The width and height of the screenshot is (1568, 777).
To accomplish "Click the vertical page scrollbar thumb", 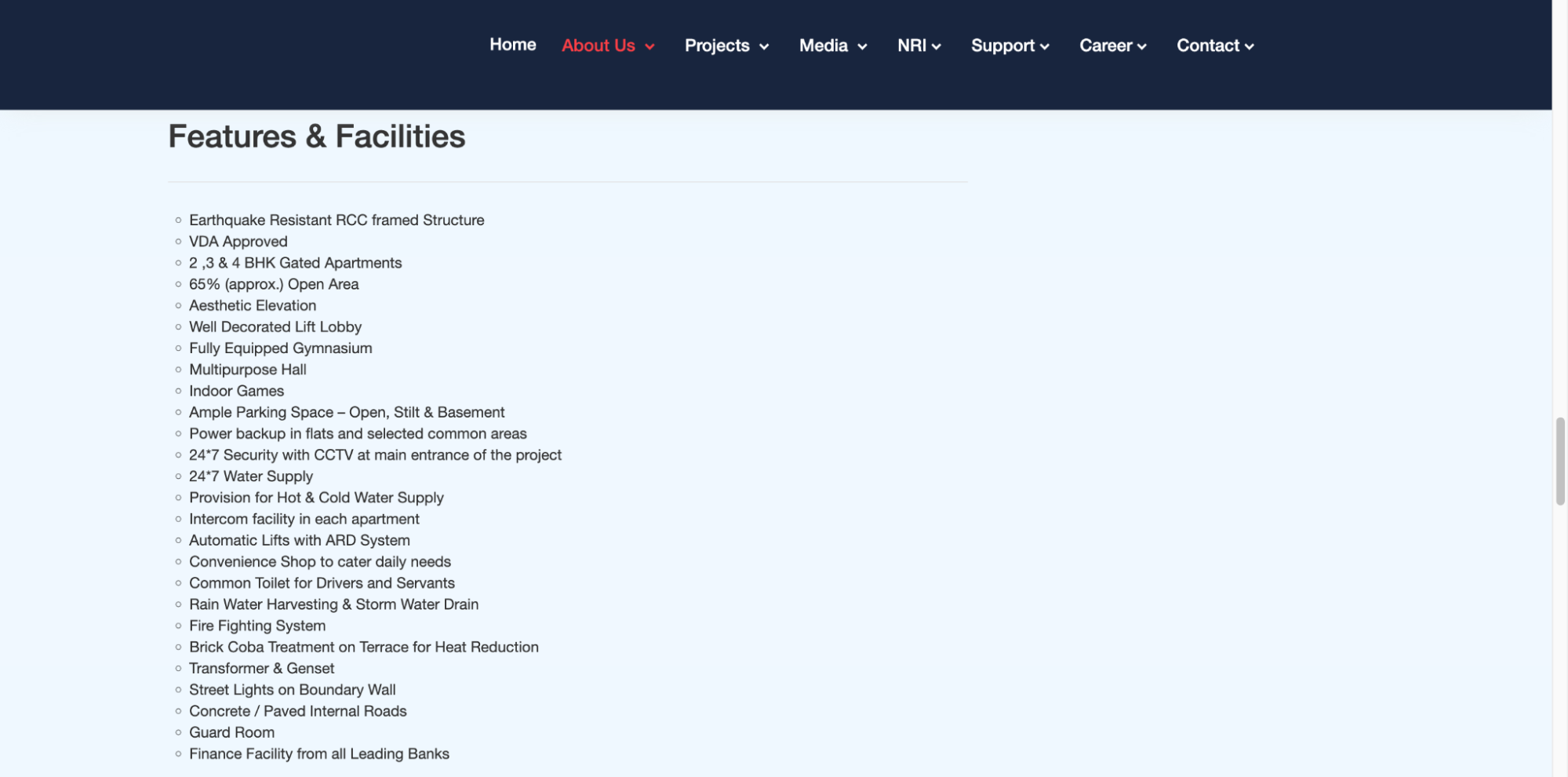I will (1559, 461).
